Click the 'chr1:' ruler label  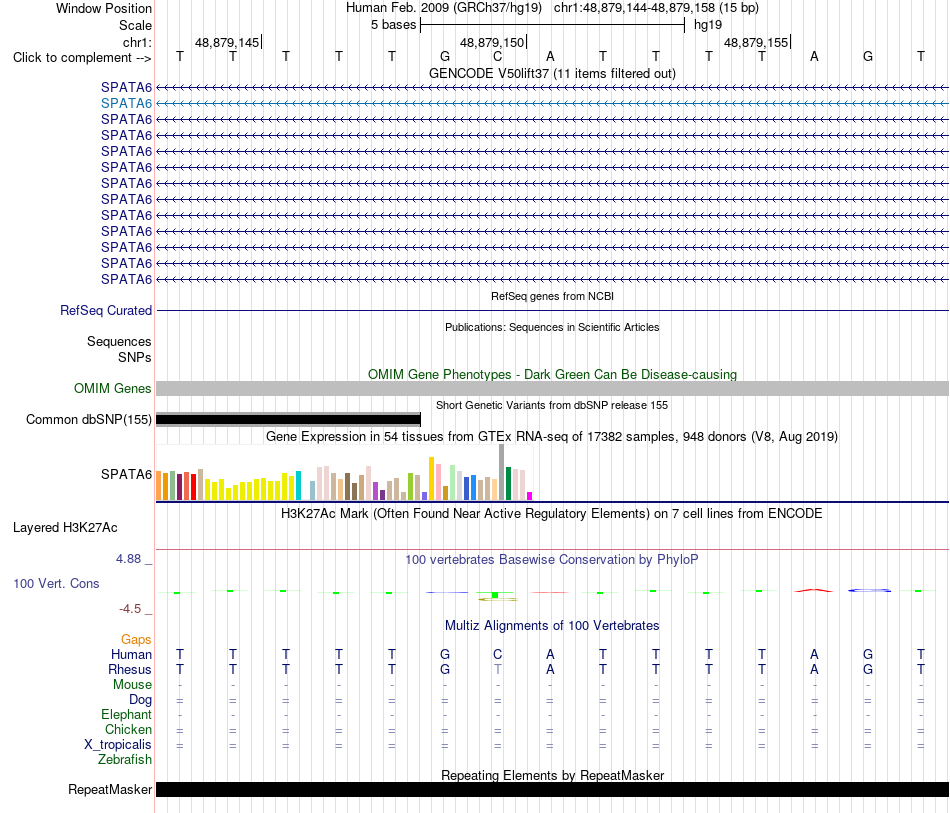click(x=137, y=42)
